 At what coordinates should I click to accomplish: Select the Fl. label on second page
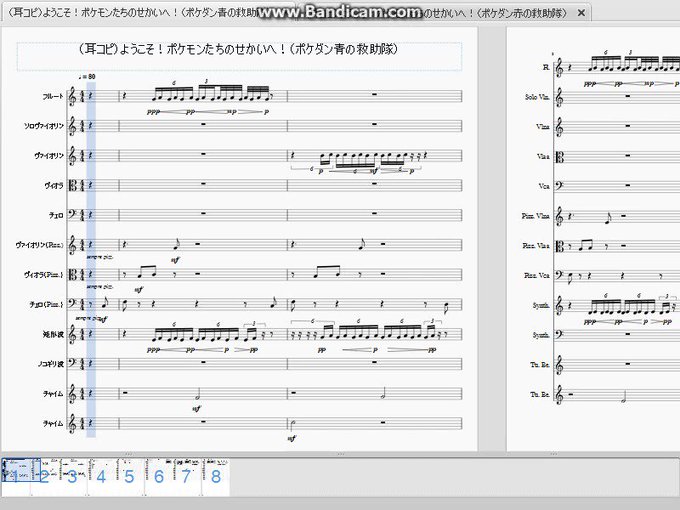point(546,67)
